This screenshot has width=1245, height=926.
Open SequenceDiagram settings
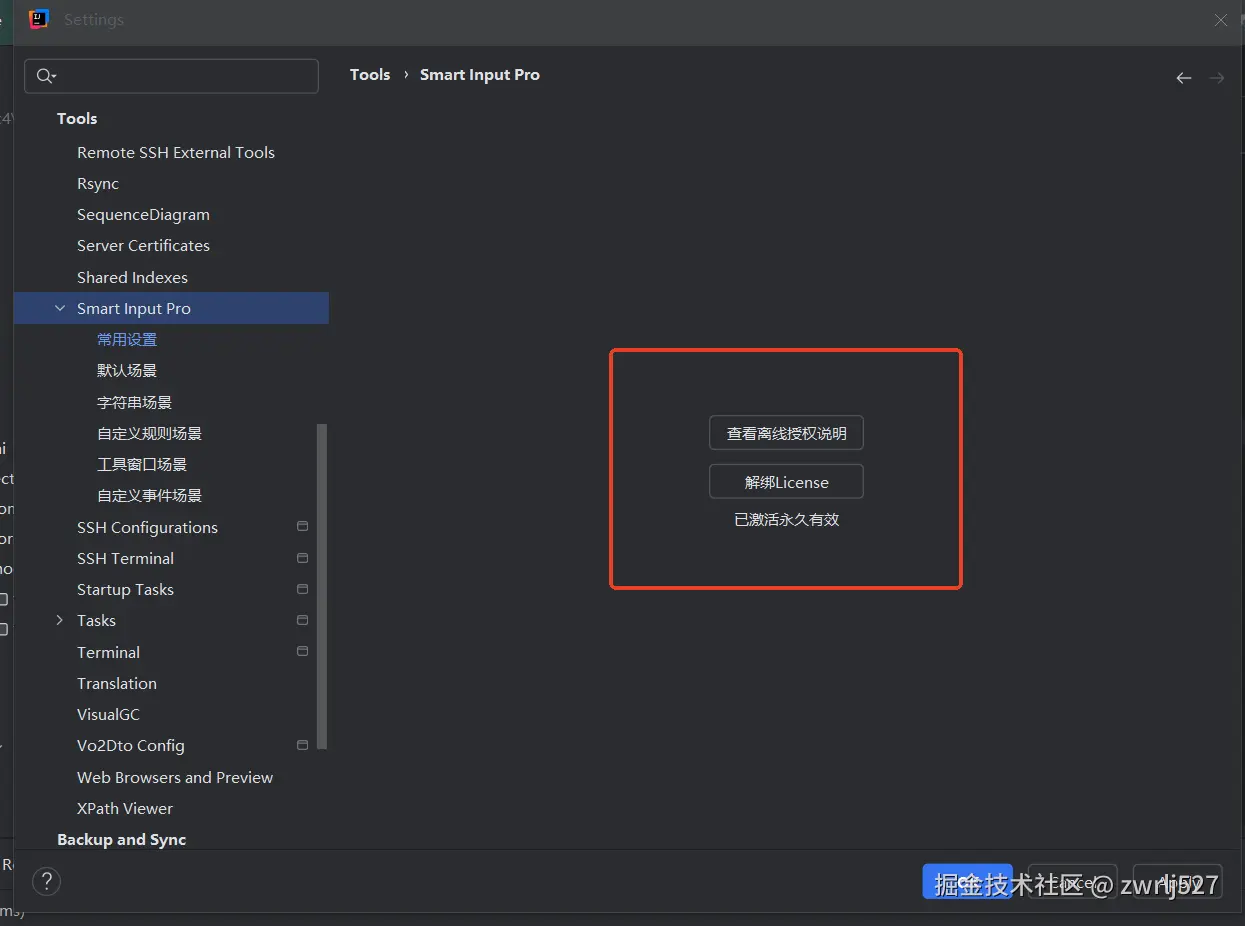coord(143,215)
